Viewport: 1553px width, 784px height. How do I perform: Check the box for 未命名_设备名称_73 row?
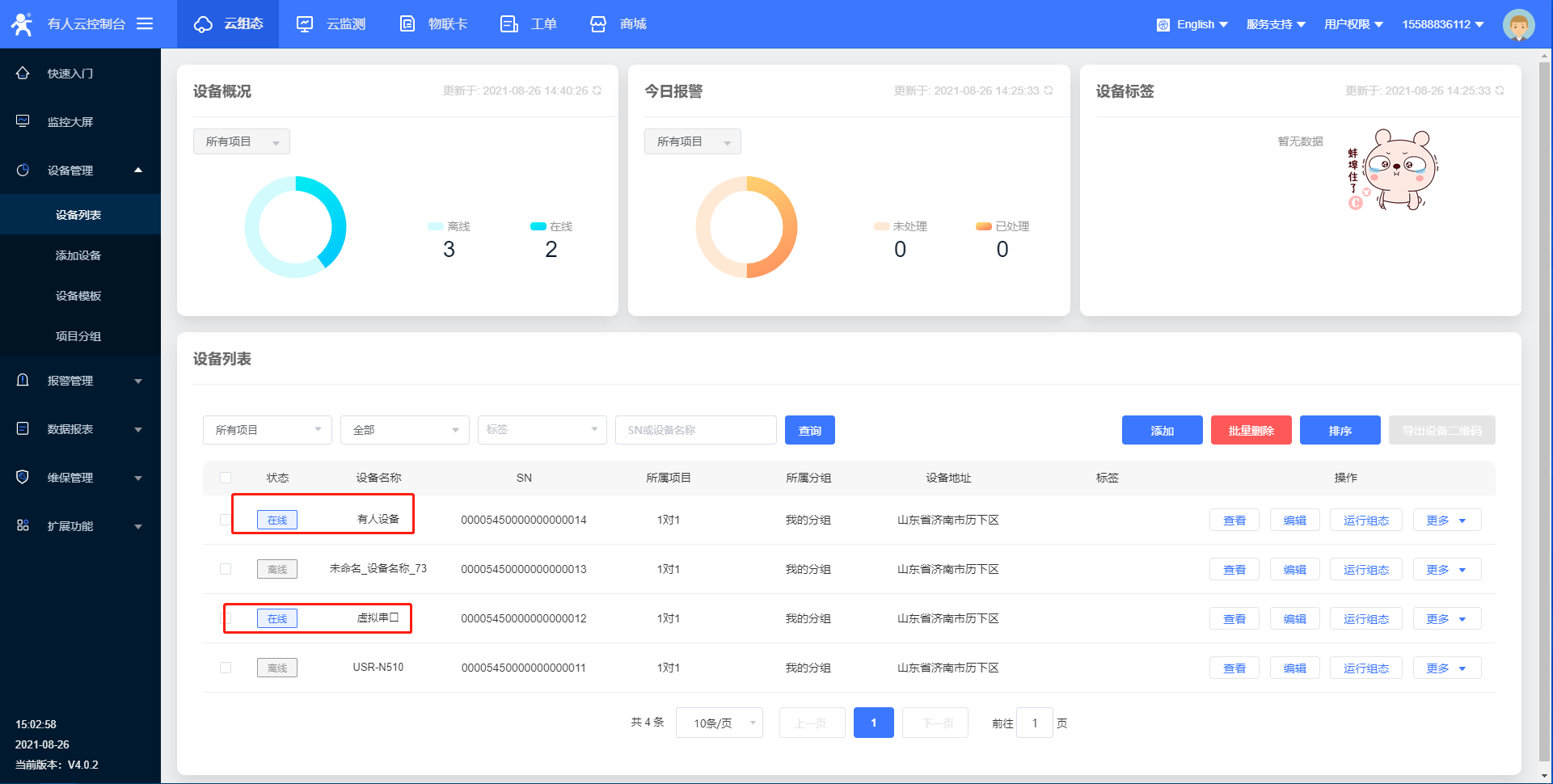tap(226, 569)
